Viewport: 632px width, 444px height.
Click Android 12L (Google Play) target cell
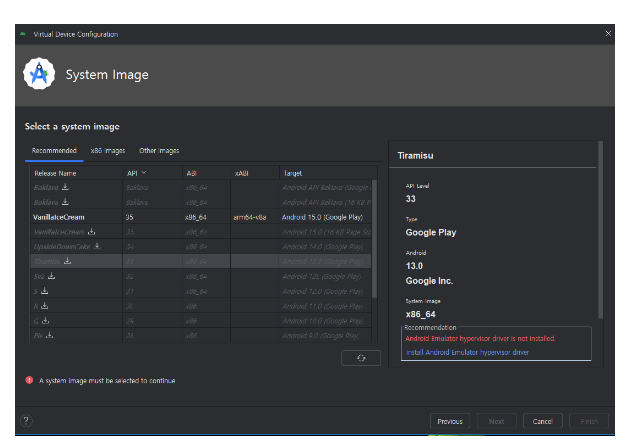pyautogui.click(x=321, y=276)
